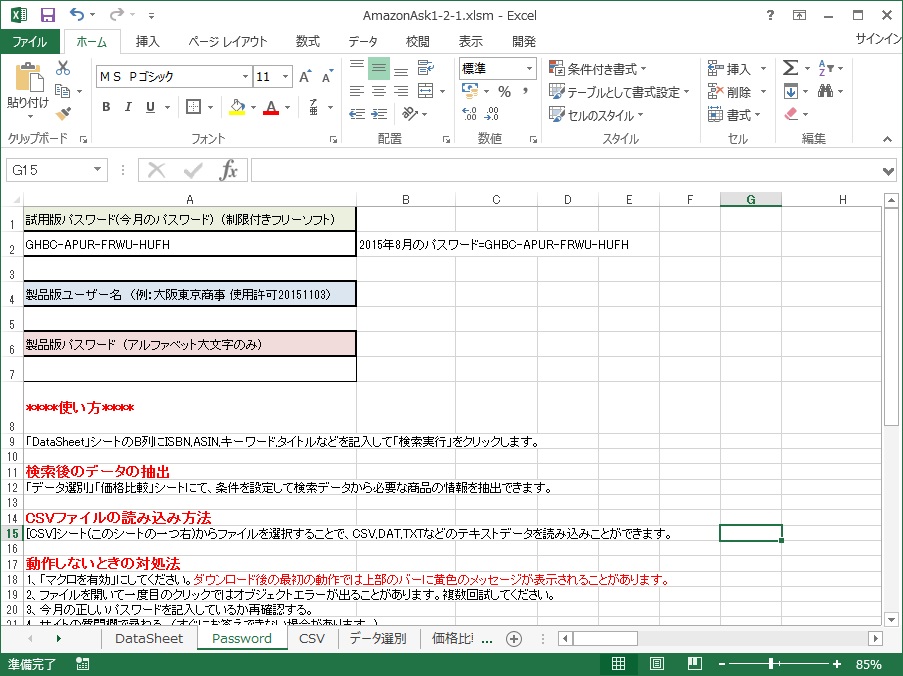Open the number format dropdown

[x=529, y=69]
